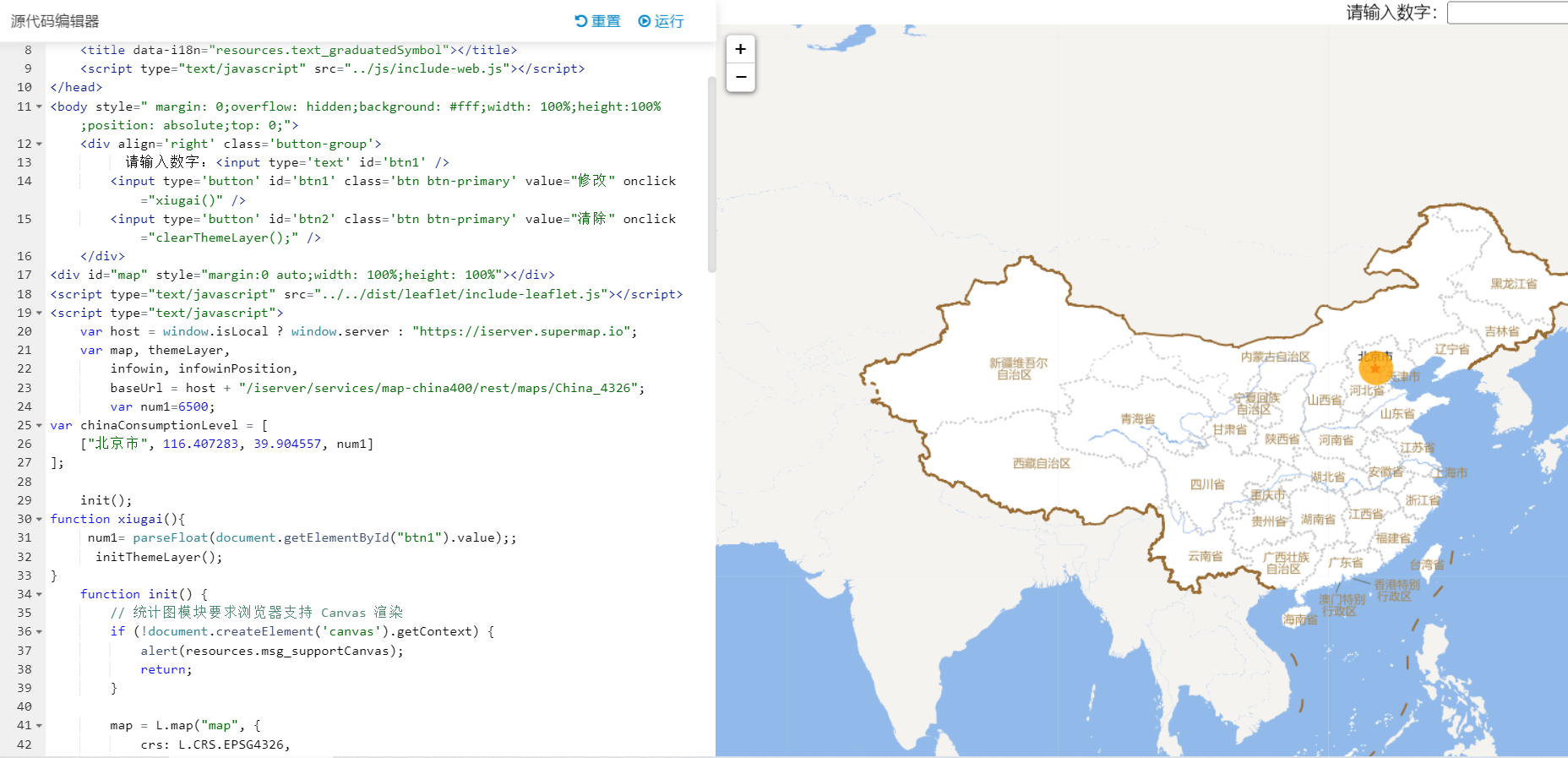Click the 青海省 map label
Screen dimensions: 1568x758
pos(1138,418)
